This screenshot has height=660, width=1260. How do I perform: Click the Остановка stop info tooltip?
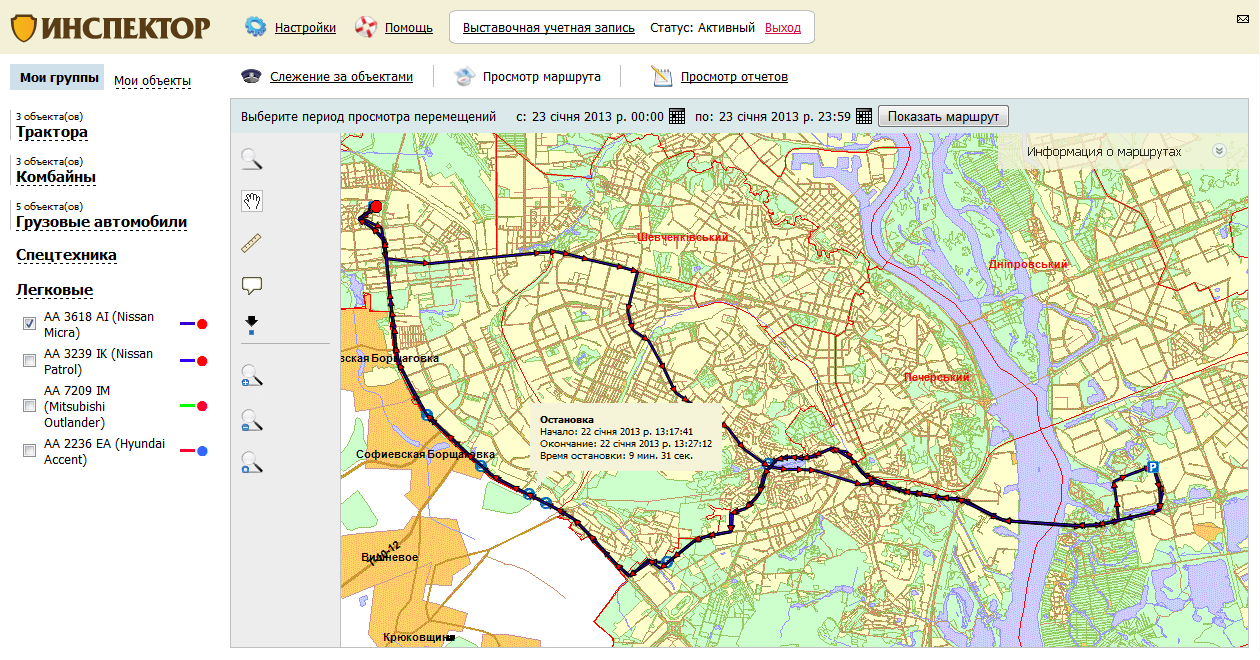point(626,436)
